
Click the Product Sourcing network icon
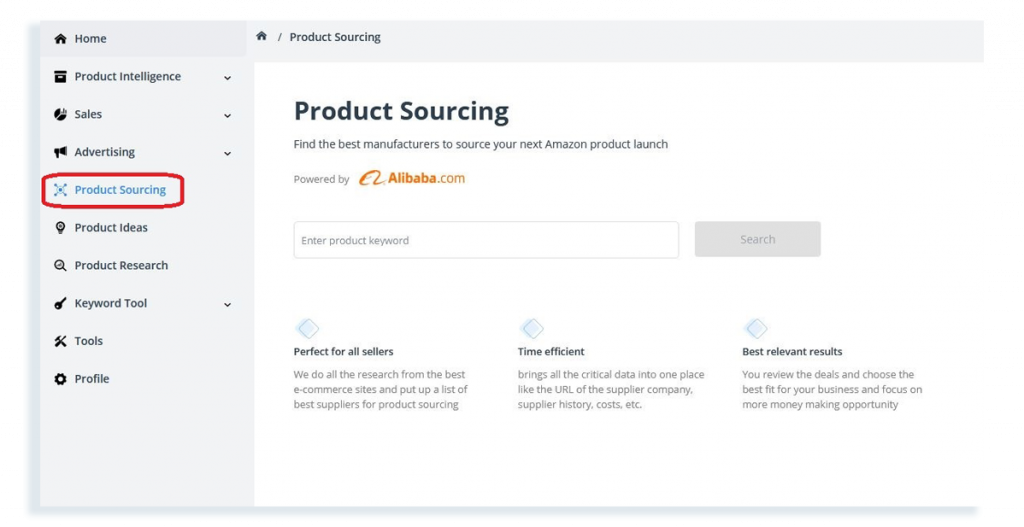pyautogui.click(x=60, y=190)
